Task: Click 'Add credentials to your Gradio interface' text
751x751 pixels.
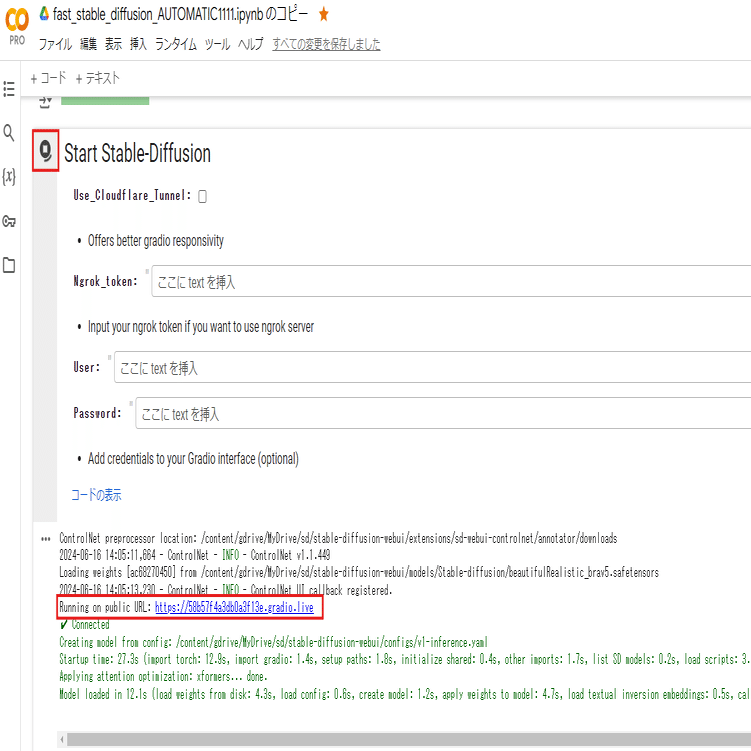Action: tap(193, 458)
